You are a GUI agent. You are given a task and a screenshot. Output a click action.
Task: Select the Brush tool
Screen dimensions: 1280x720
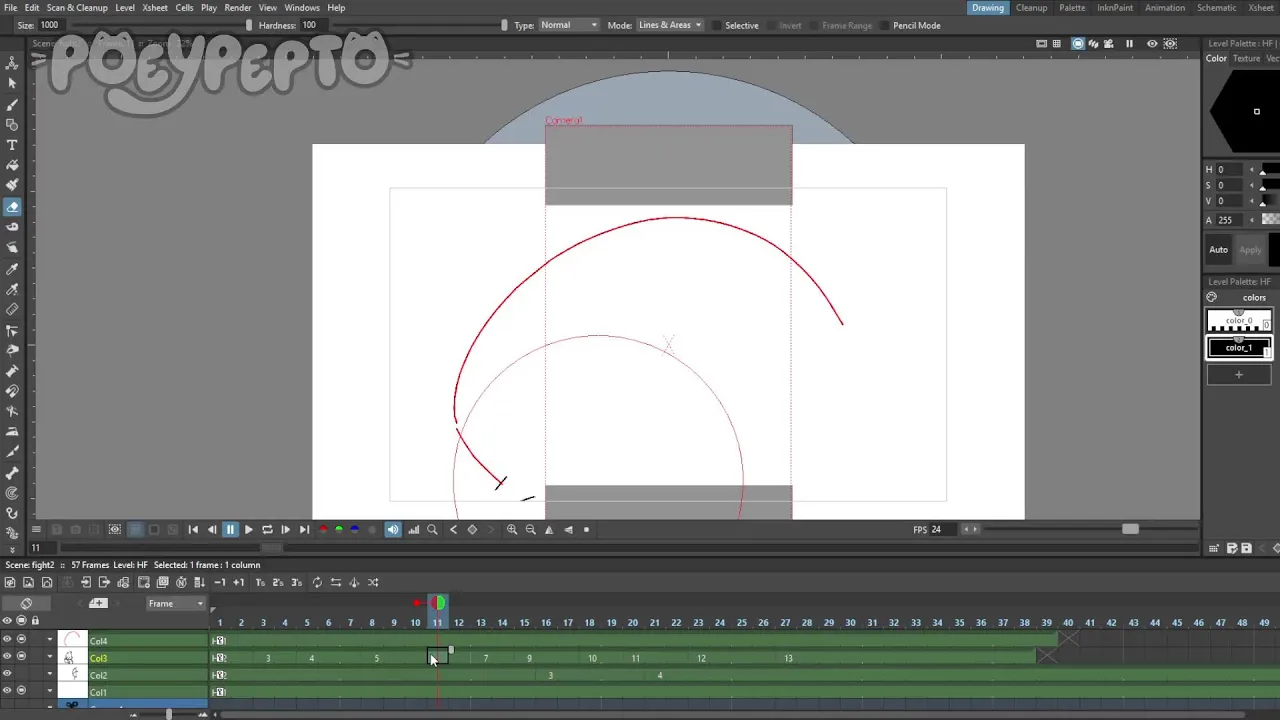[12, 104]
